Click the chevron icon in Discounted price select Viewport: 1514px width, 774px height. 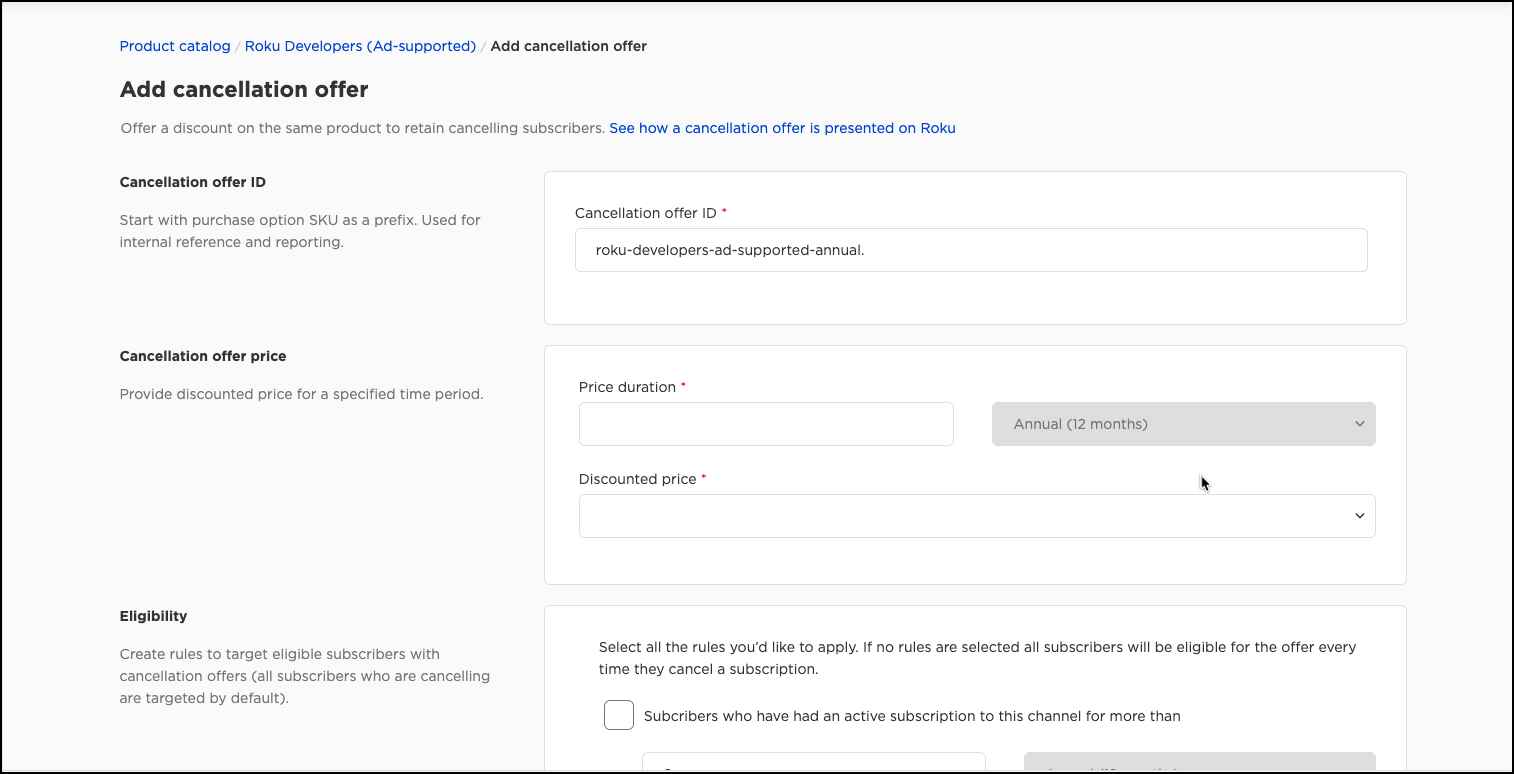pyautogui.click(x=1359, y=516)
